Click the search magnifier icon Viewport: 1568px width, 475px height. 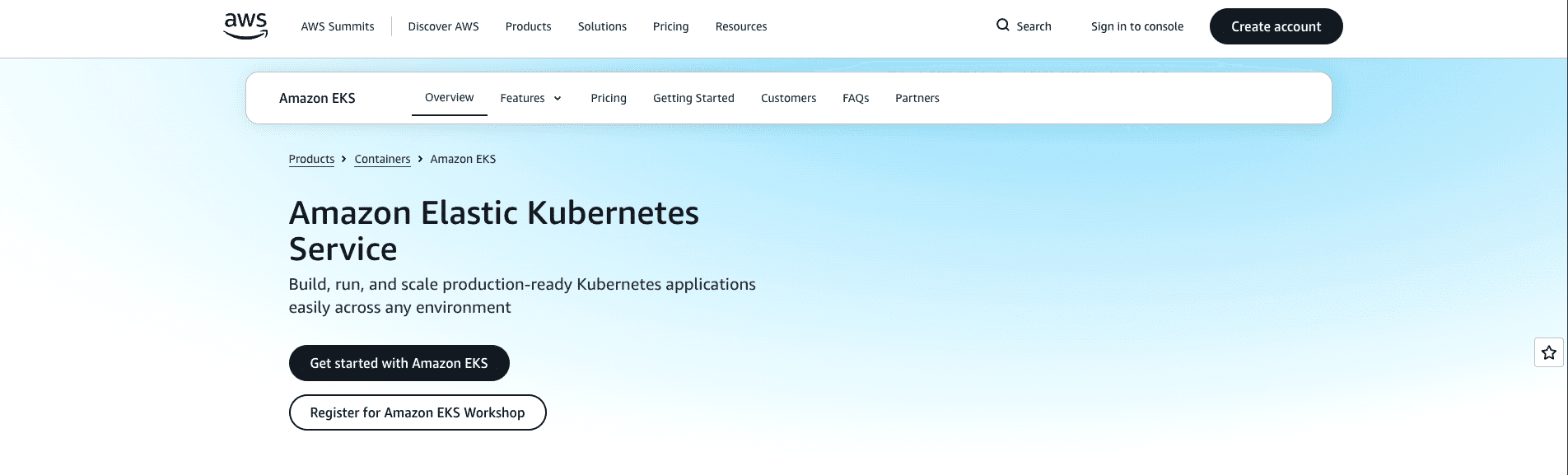(x=1002, y=26)
